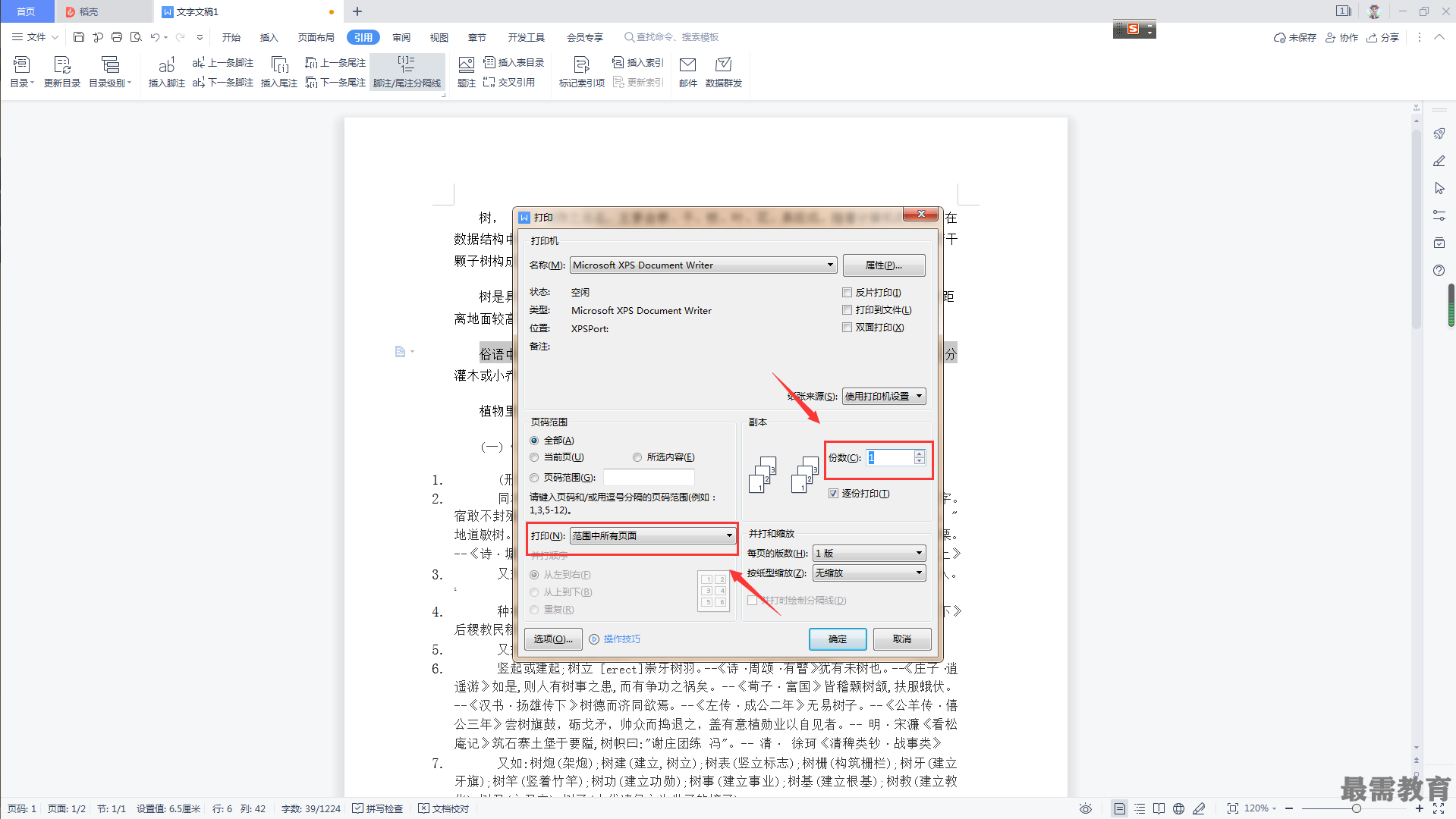Click the right sidebar help question icon
The height and width of the screenshot is (819, 1456).
click(x=1439, y=271)
